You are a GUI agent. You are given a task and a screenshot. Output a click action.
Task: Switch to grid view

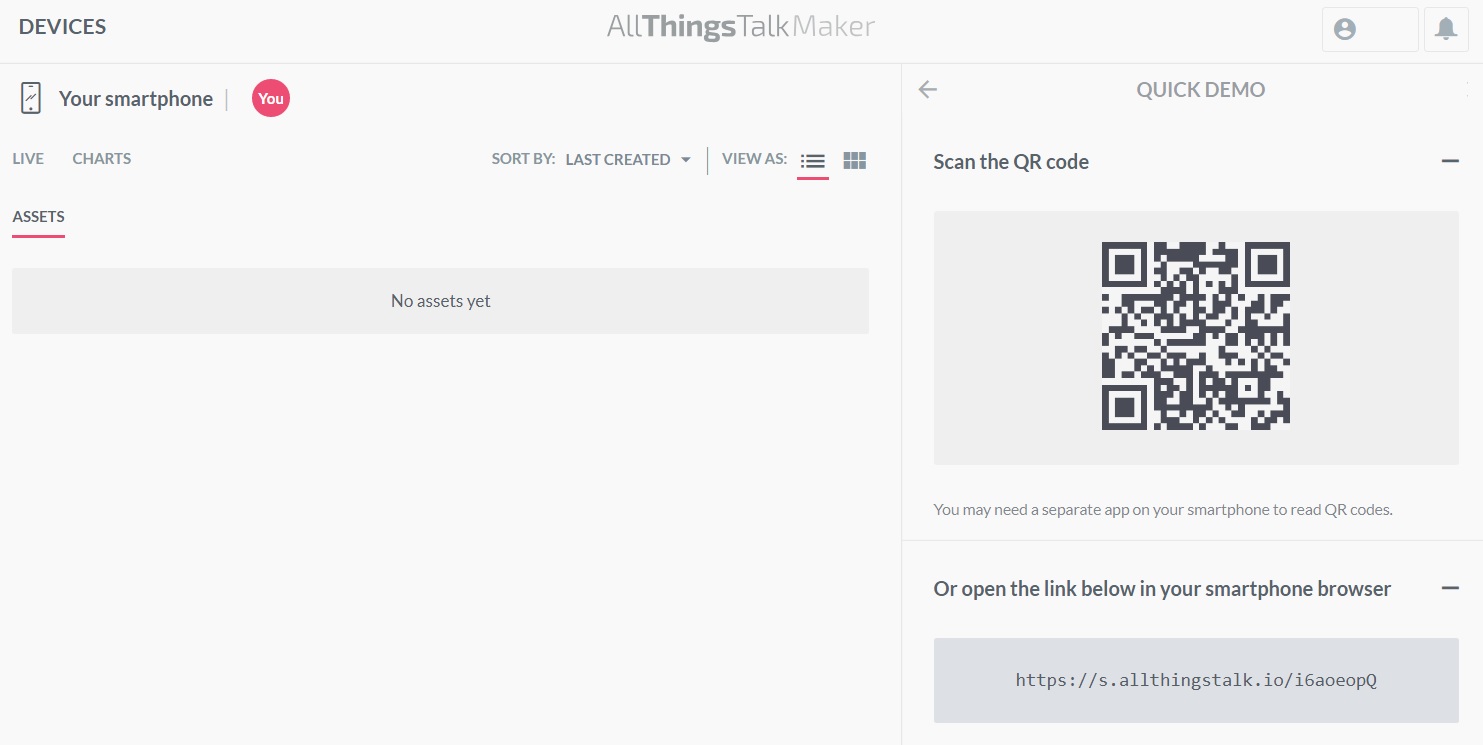[x=855, y=160]
